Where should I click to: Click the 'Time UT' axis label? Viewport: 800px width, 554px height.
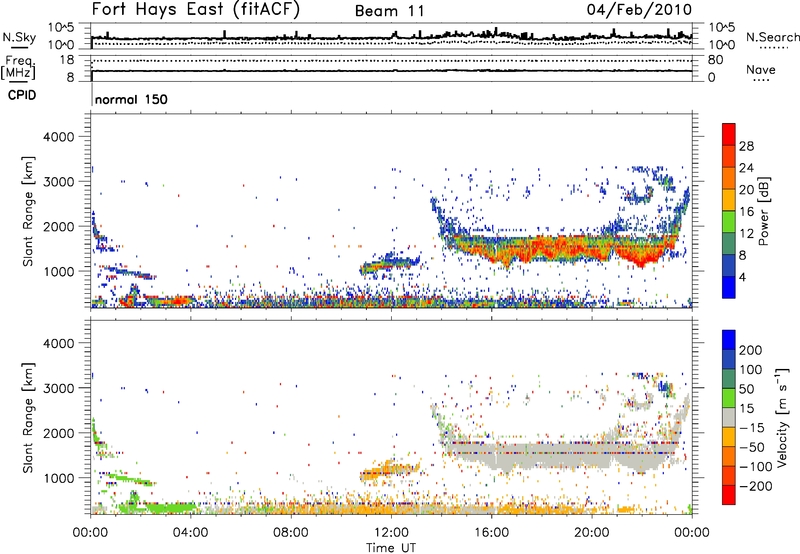coord(391,548)
